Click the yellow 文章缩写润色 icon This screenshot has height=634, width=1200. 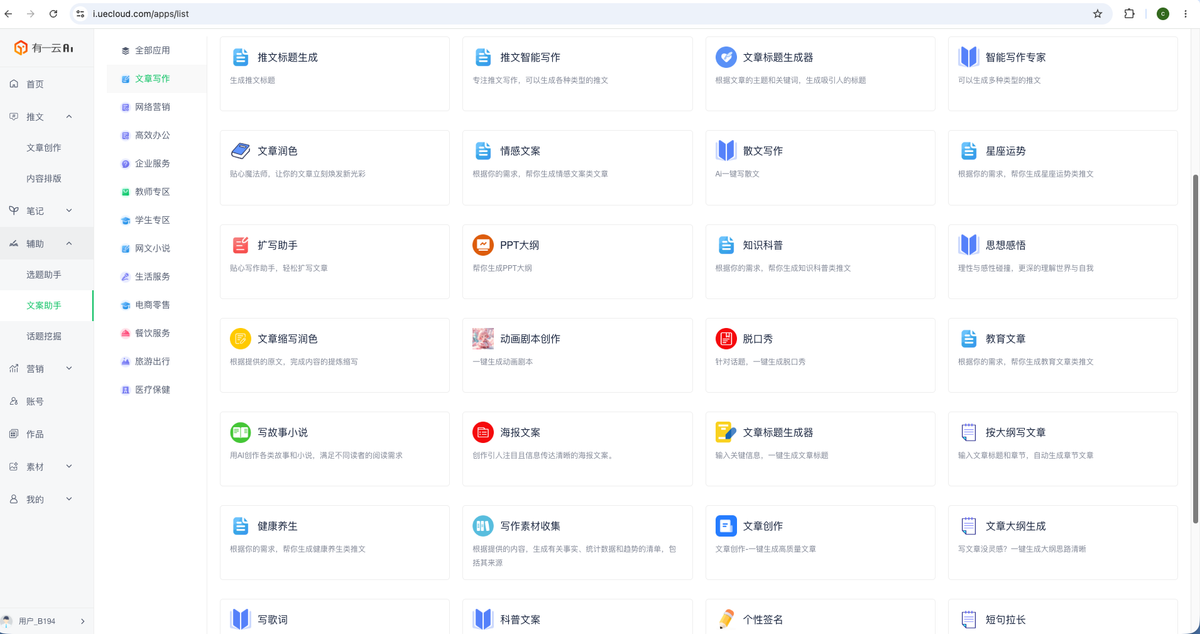coord(240,339)
